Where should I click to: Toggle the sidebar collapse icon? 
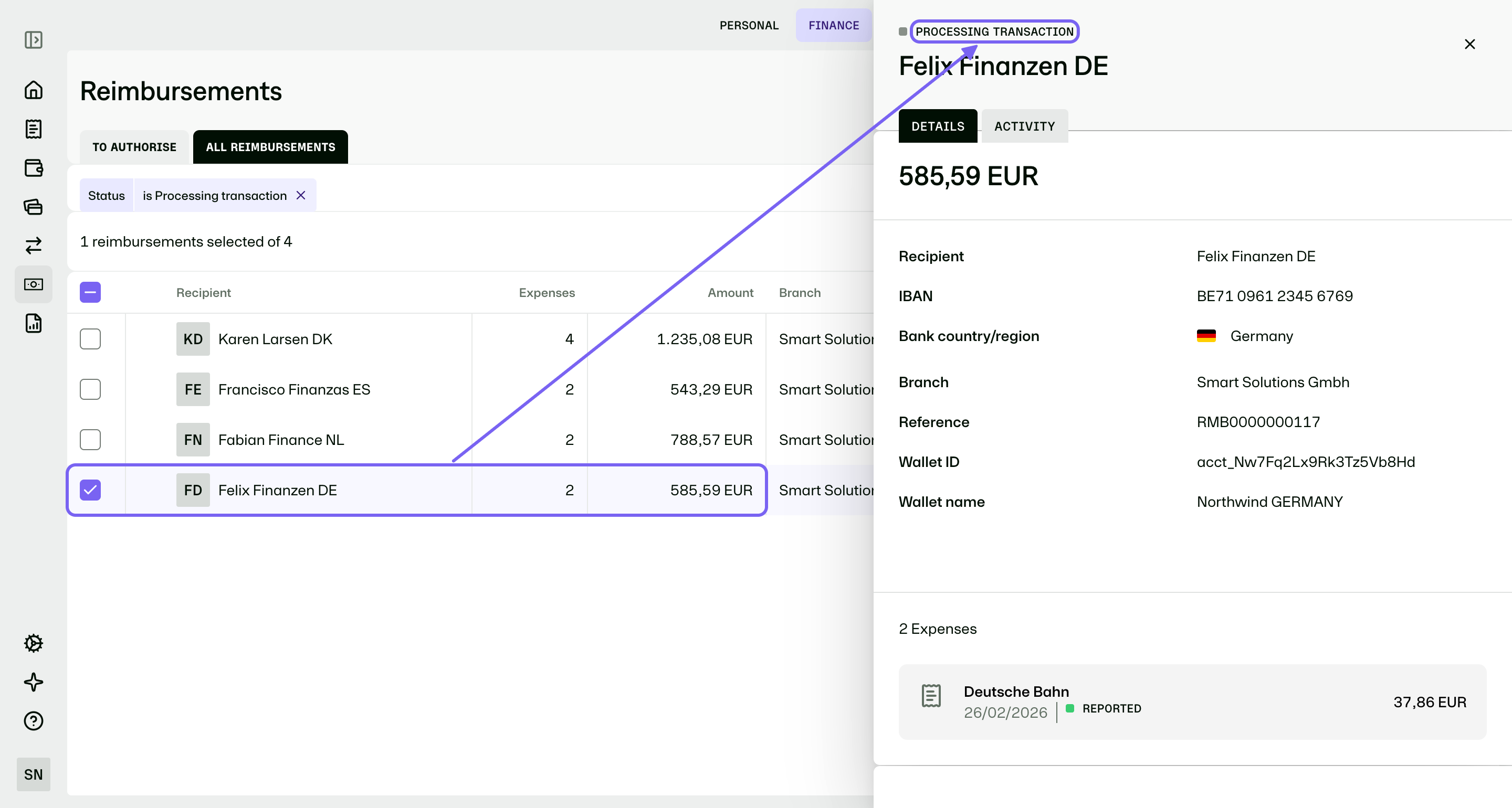(34, 40)
